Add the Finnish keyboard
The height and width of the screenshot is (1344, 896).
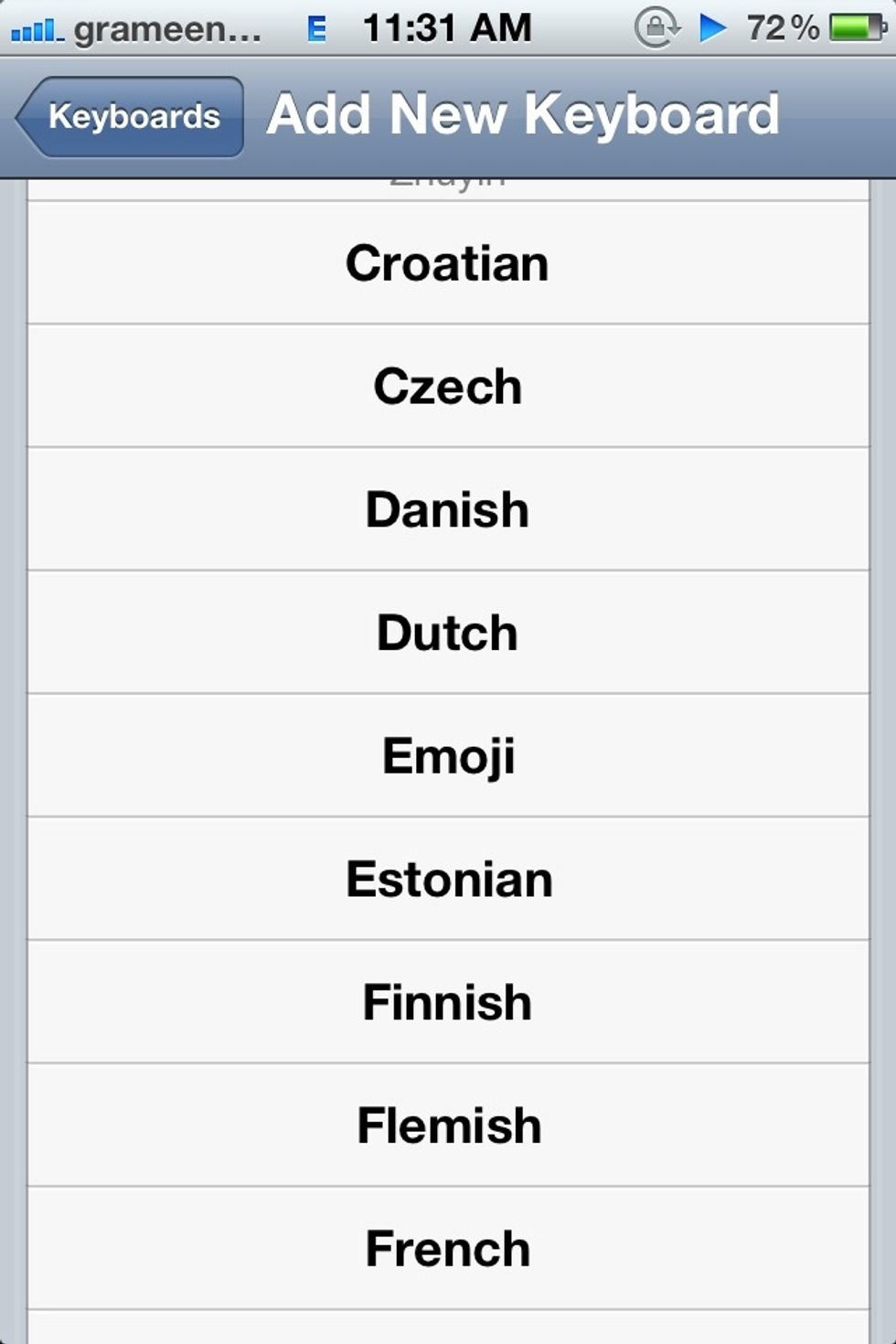click(x=448, y=1002)
